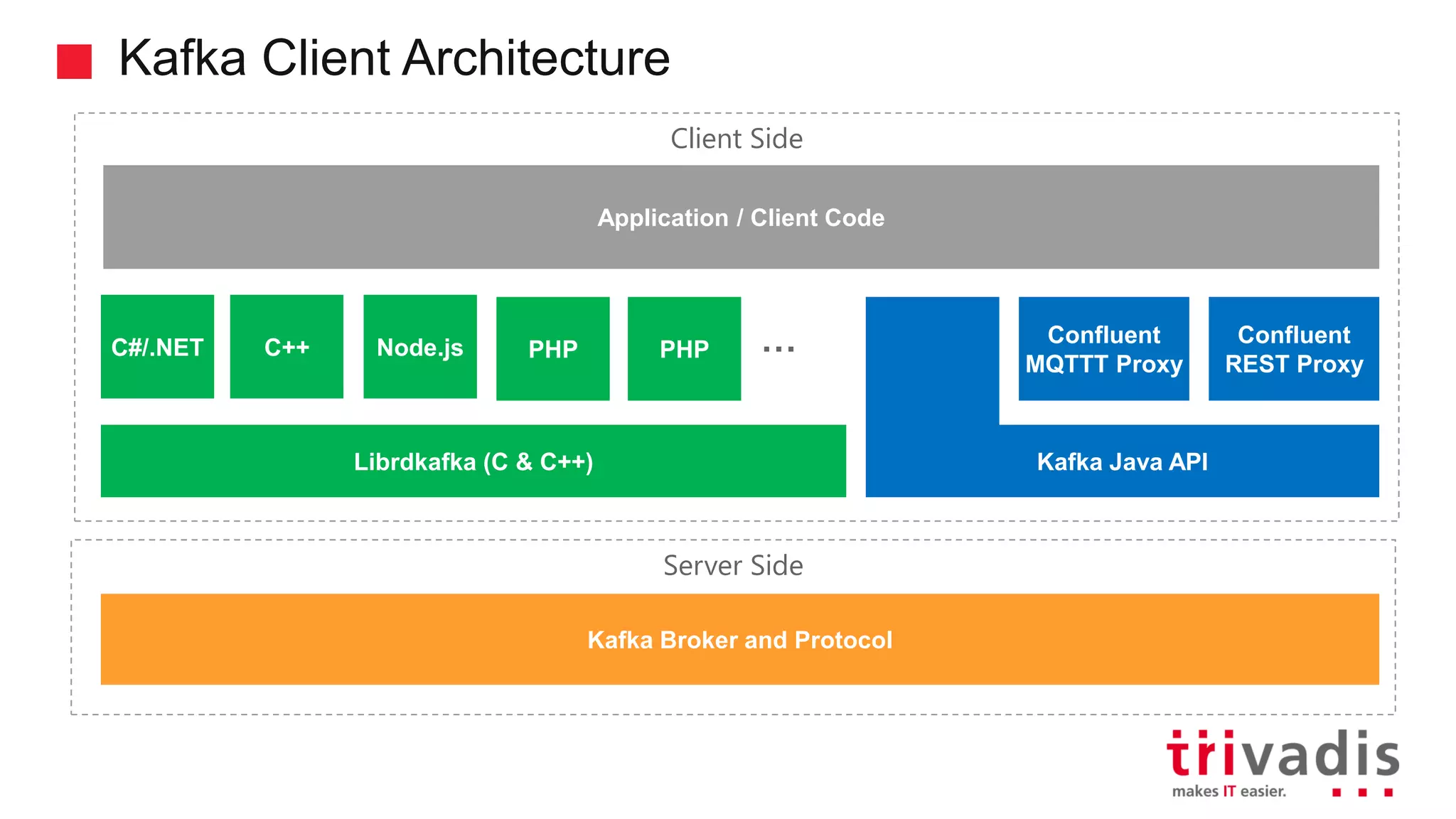This screenshot has height=819, width=1456.
Task: Select the Confluent REST Proxy box
Action: (1293, 348)
